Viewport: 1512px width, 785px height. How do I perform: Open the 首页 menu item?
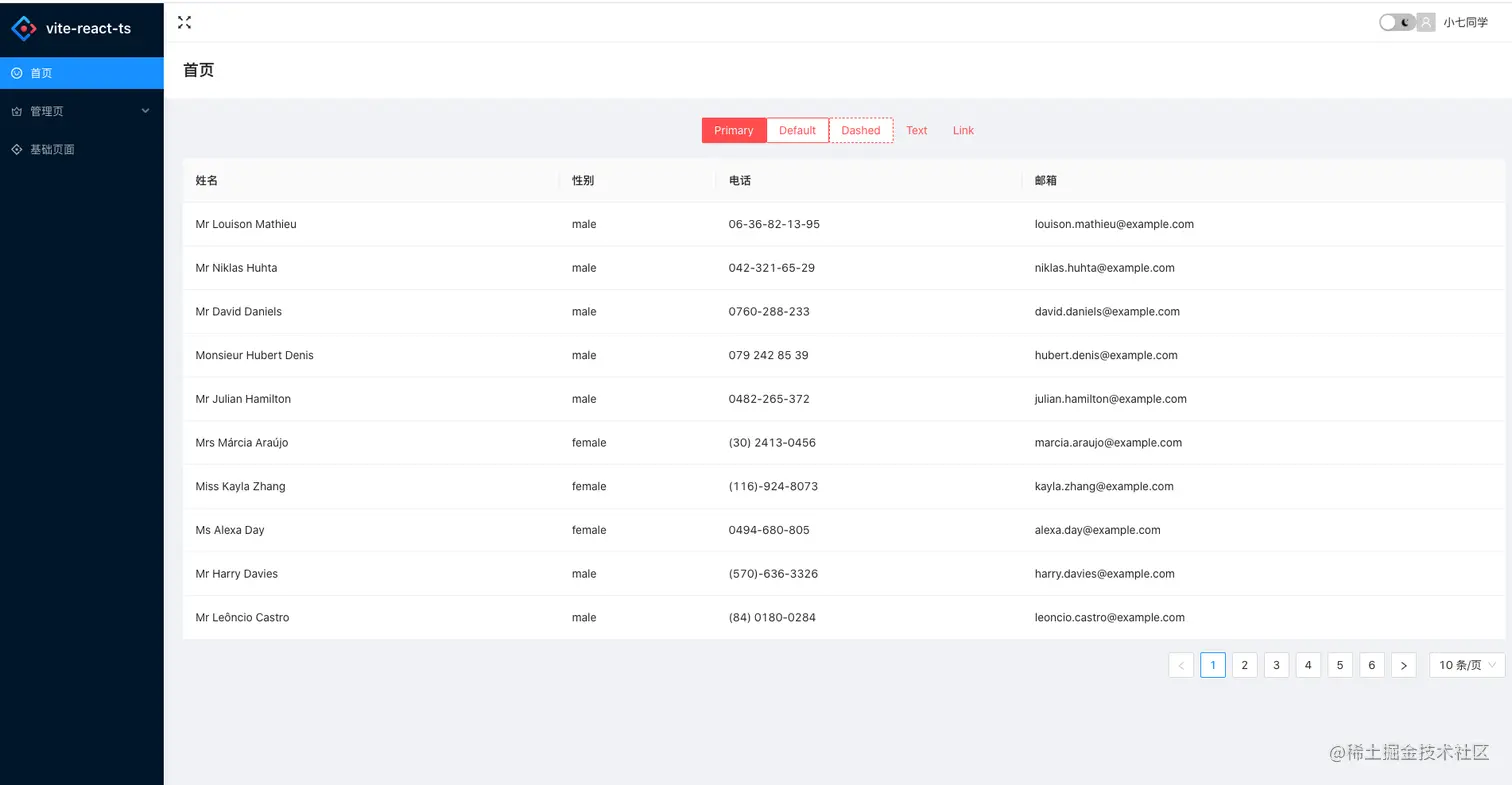pos(82,73)
